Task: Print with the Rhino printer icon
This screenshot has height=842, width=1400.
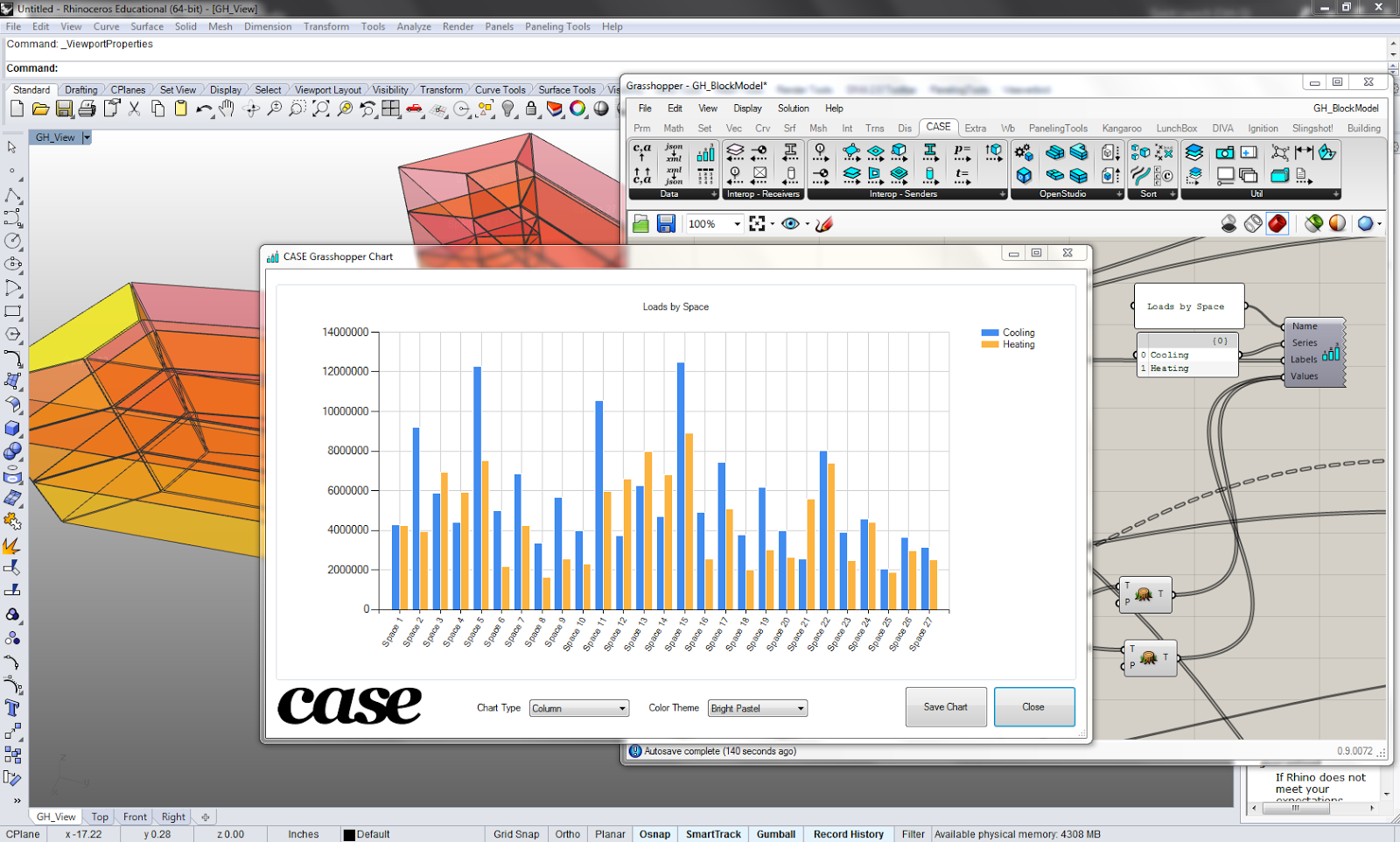Action: tap(87, 109)
